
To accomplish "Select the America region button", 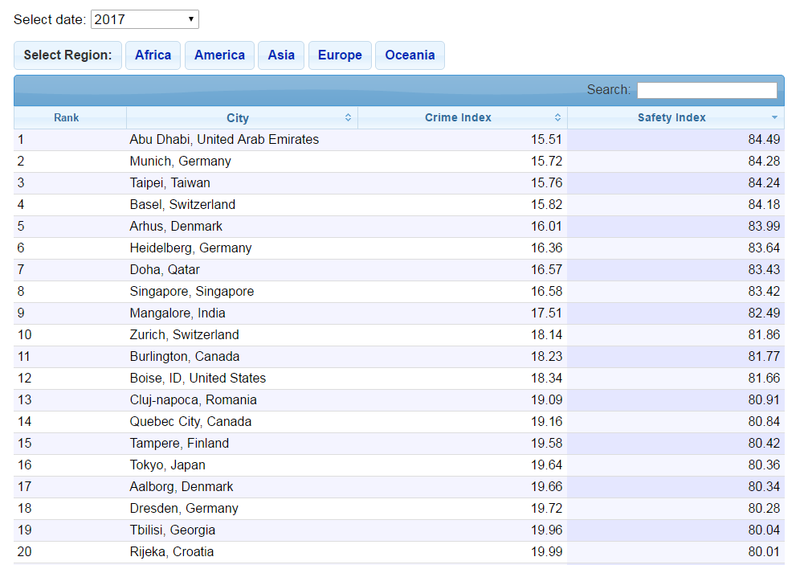I will pos(219,55).
